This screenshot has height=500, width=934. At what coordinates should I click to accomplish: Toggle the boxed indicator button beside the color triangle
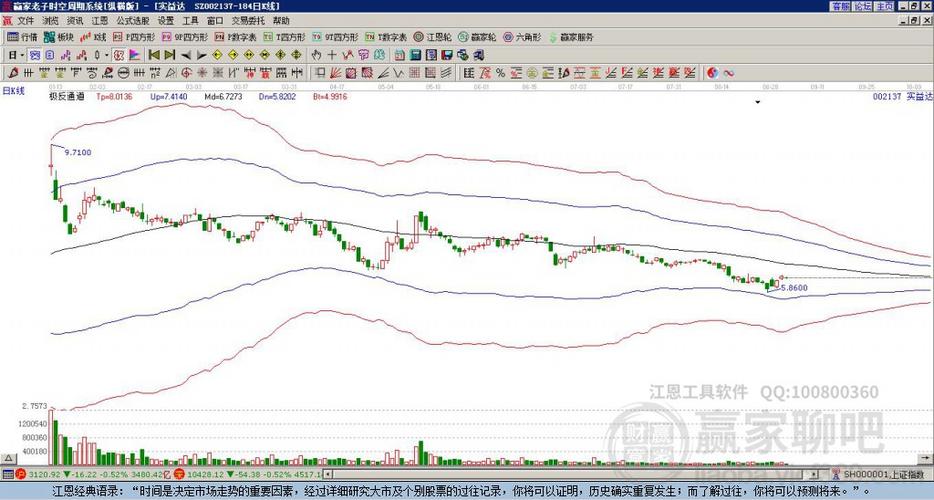tap(119, 55)
